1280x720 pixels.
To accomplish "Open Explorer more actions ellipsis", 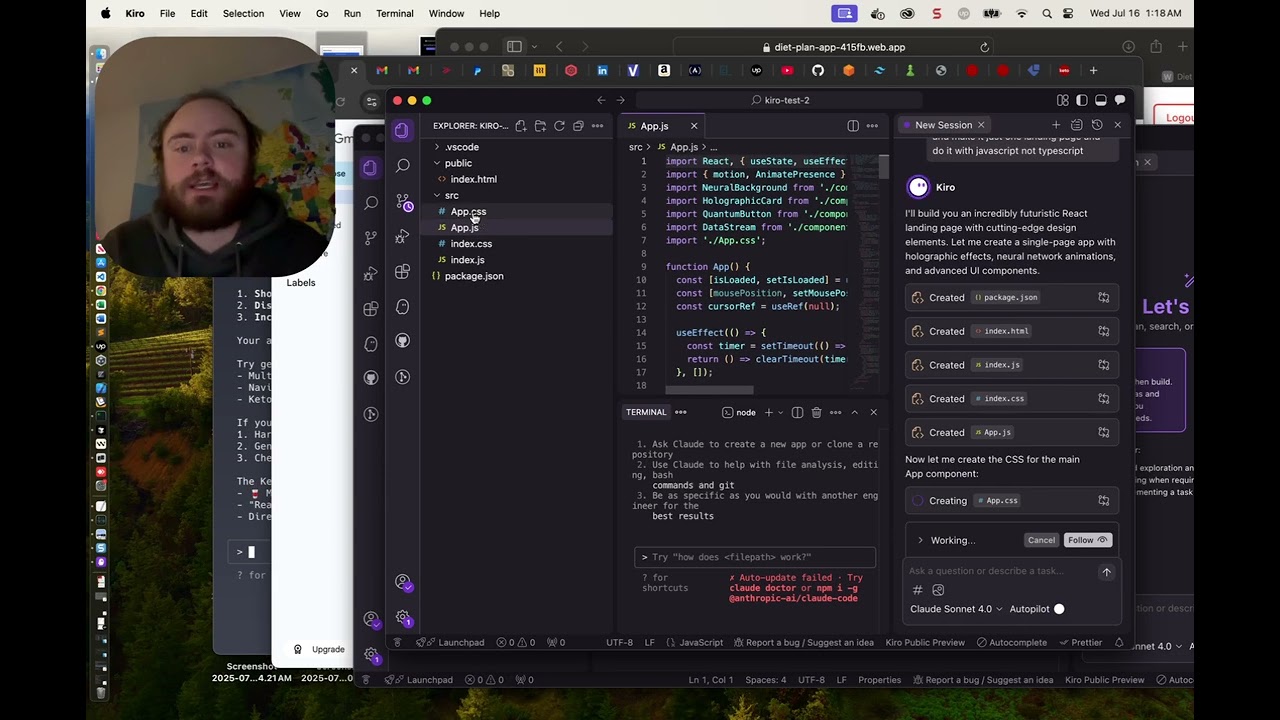I will 597,126.
